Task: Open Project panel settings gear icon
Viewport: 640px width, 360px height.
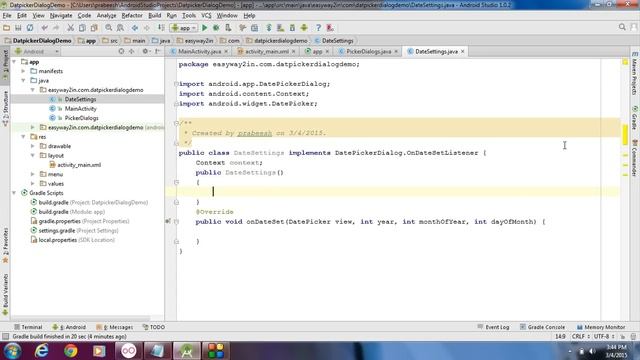Action: [145, 51]
